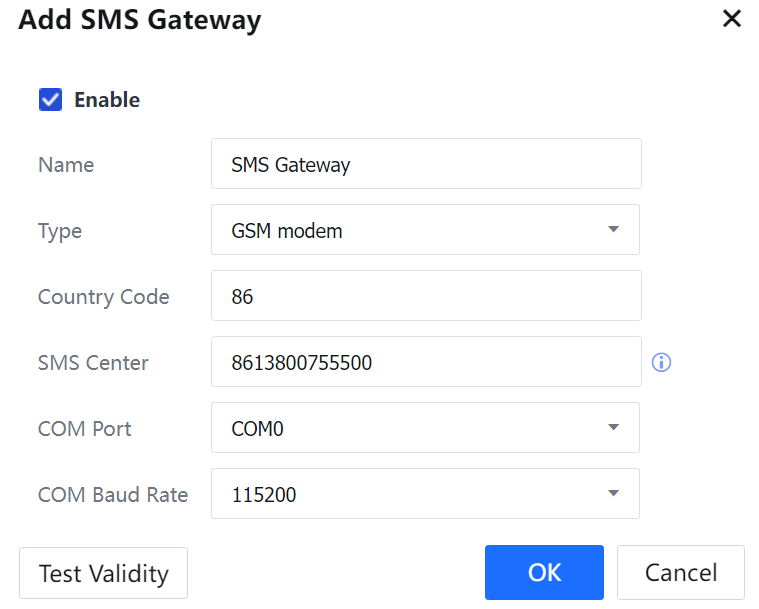
Task: Click the Add SMS Gateway title
Action: pyautogui.click(x=140, y=20)
